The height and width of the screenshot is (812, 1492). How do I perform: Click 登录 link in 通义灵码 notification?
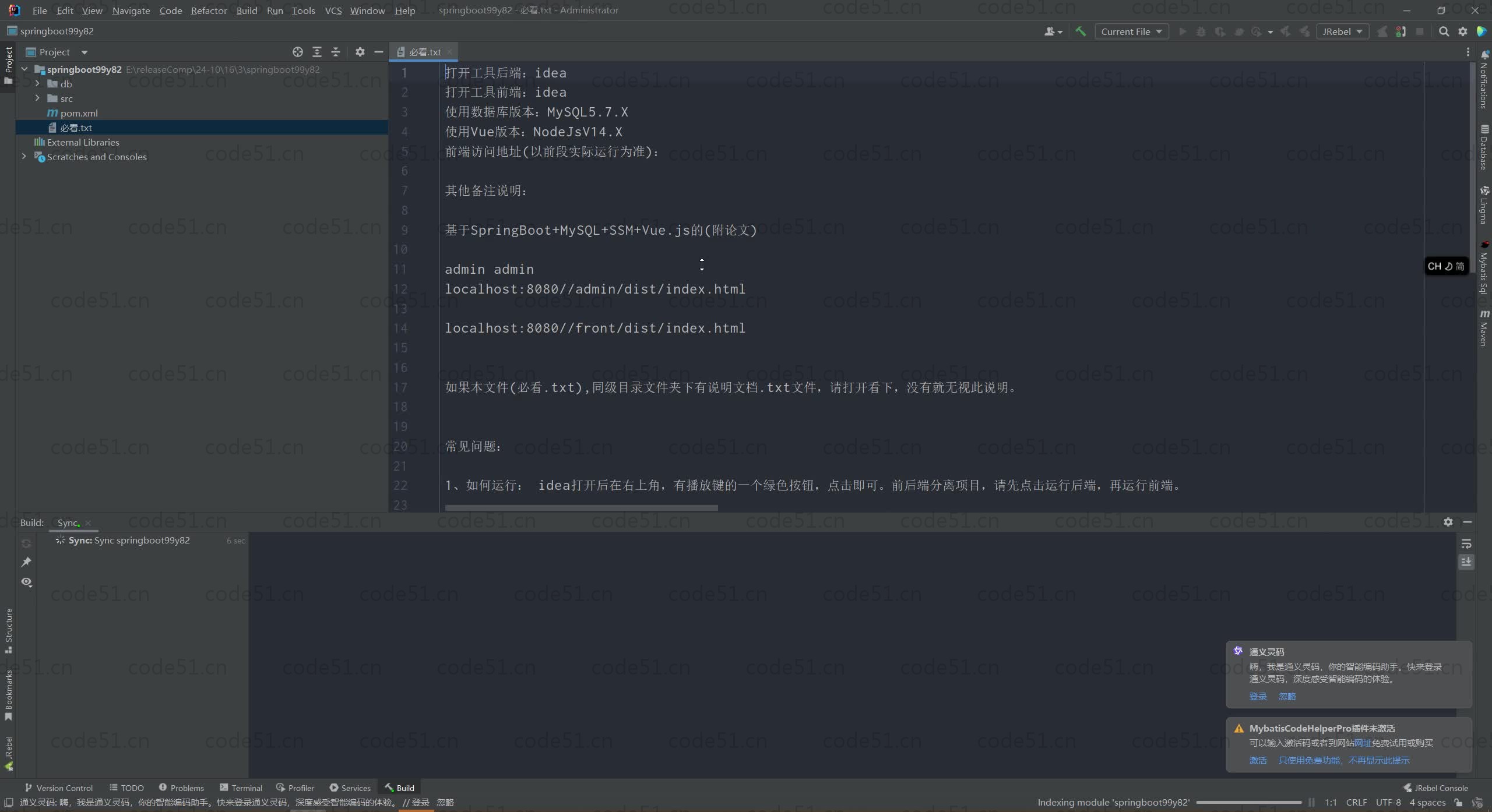pyautogui.click(x=1258, y=697)
